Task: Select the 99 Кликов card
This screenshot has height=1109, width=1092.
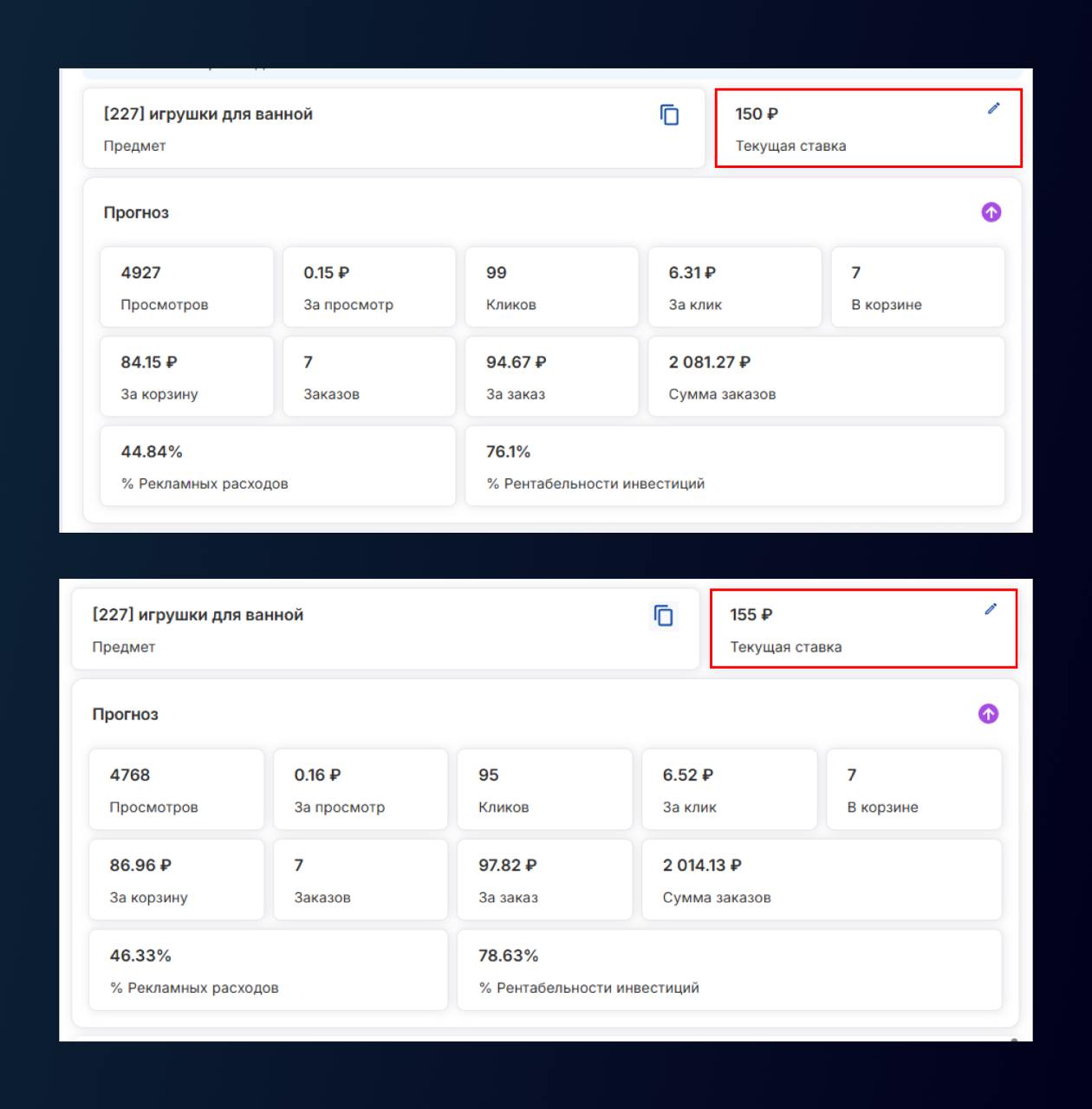Action: 551,288
